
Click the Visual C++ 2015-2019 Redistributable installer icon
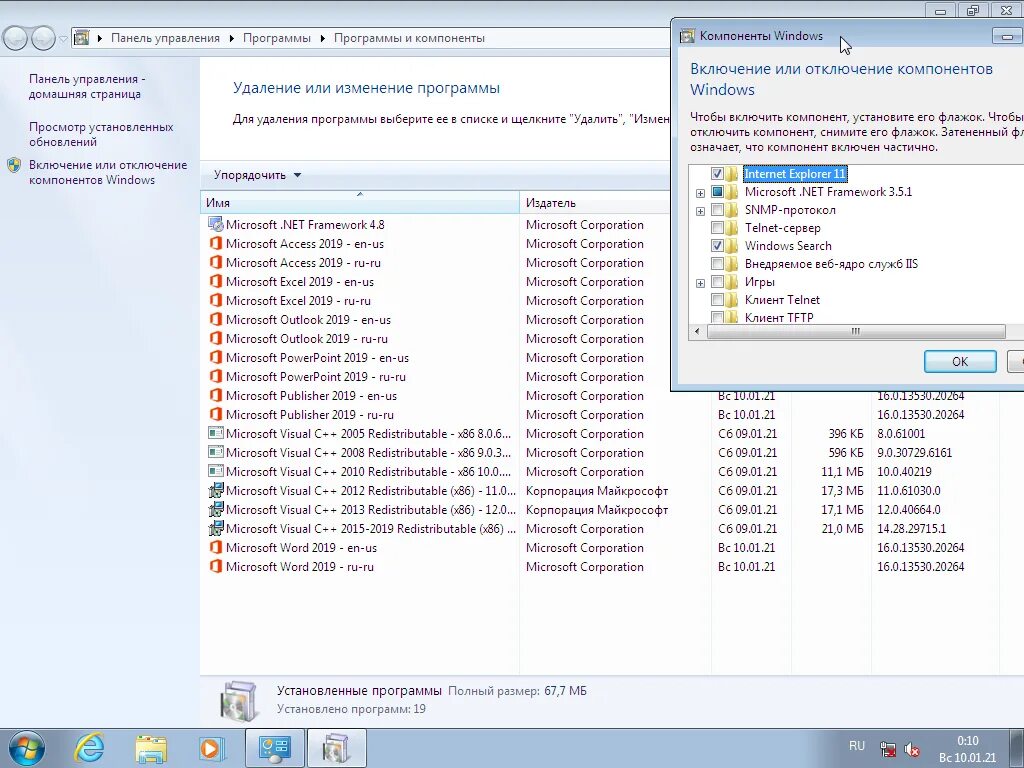(216, 528)
